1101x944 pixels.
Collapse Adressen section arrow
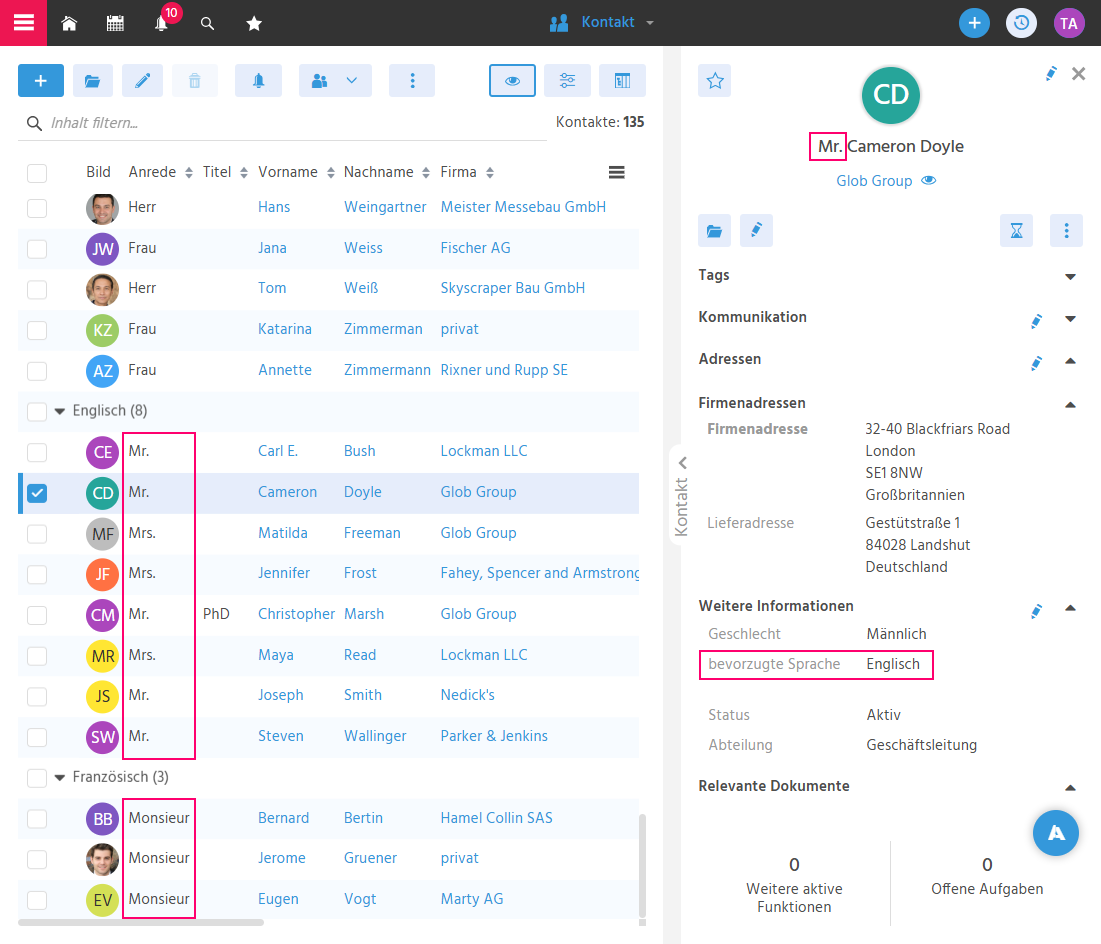pyautogui.click(x=1070, y=360)
